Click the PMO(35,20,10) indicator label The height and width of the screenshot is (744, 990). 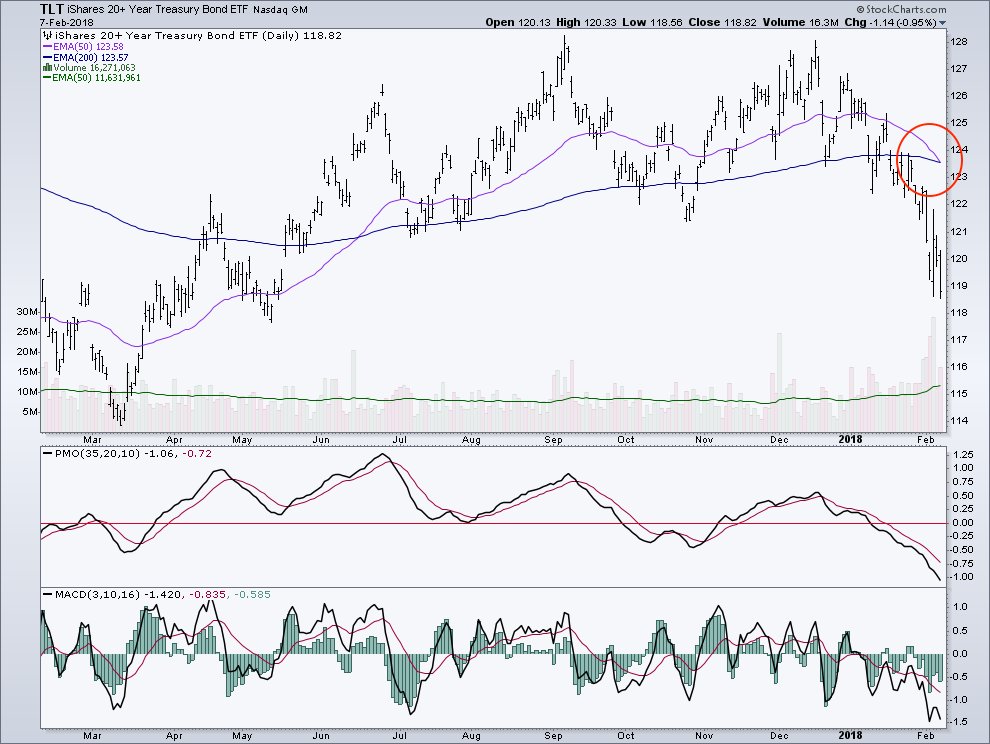point(97,453)
